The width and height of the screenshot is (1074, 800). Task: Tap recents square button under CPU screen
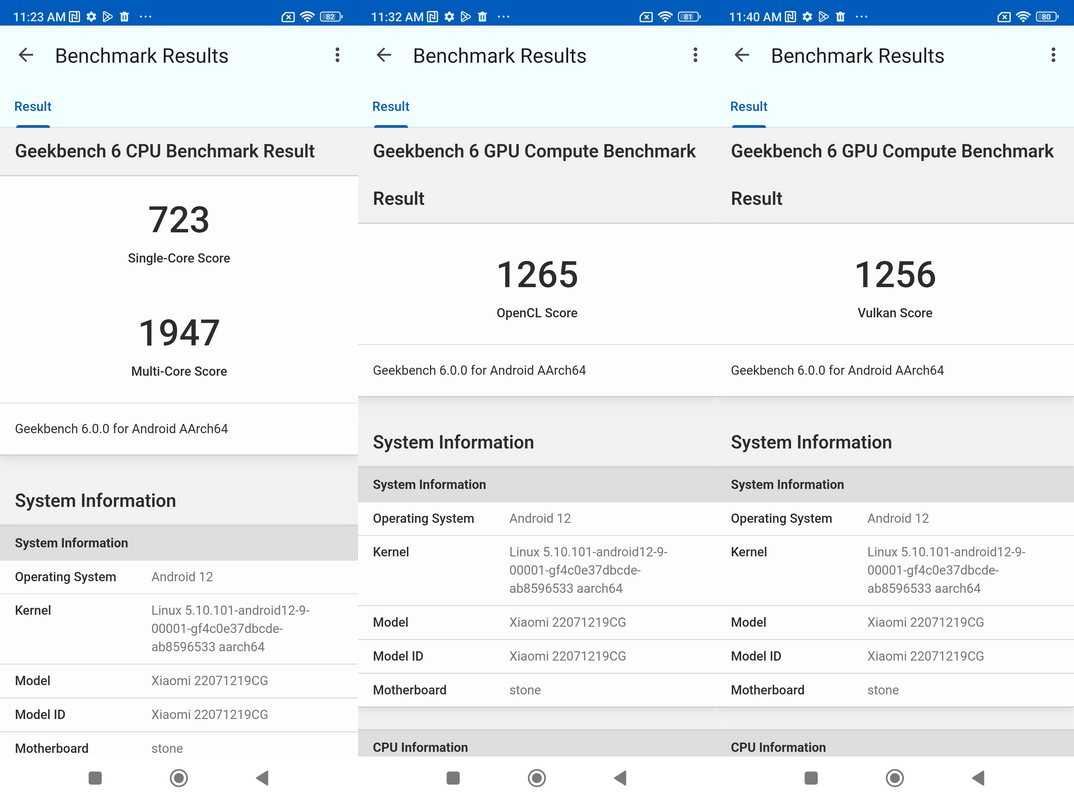[x=95, y=778]
